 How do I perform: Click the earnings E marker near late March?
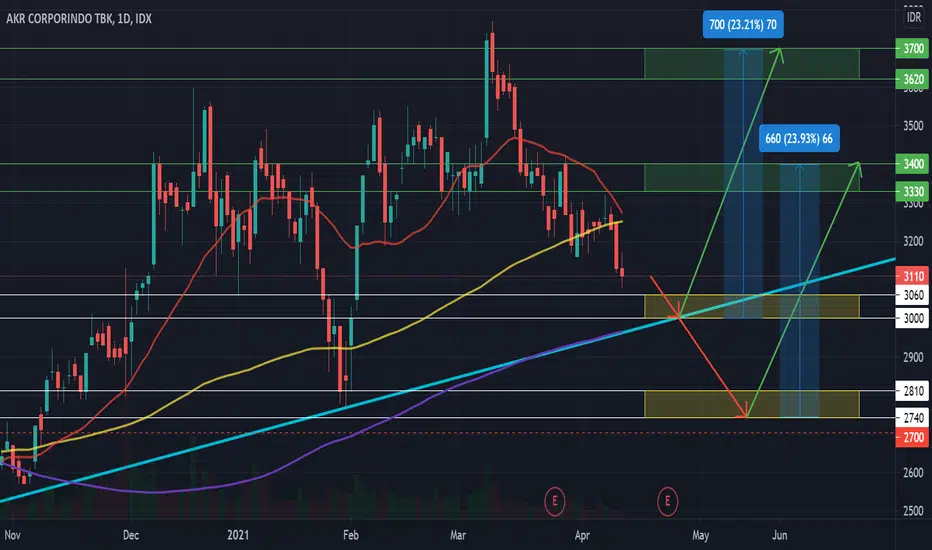[555, 501]
